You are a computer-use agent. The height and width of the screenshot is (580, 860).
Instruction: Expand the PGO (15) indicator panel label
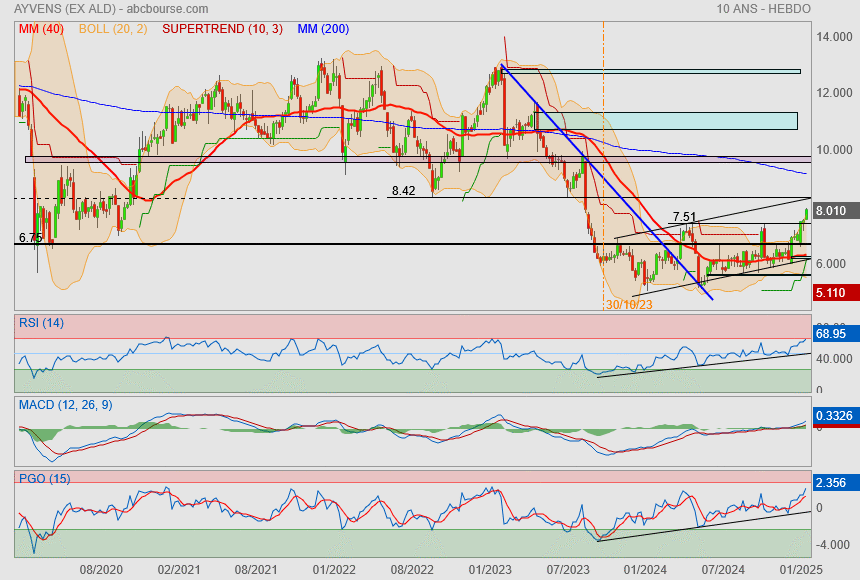pyautogui.click(x=42, y=478)
